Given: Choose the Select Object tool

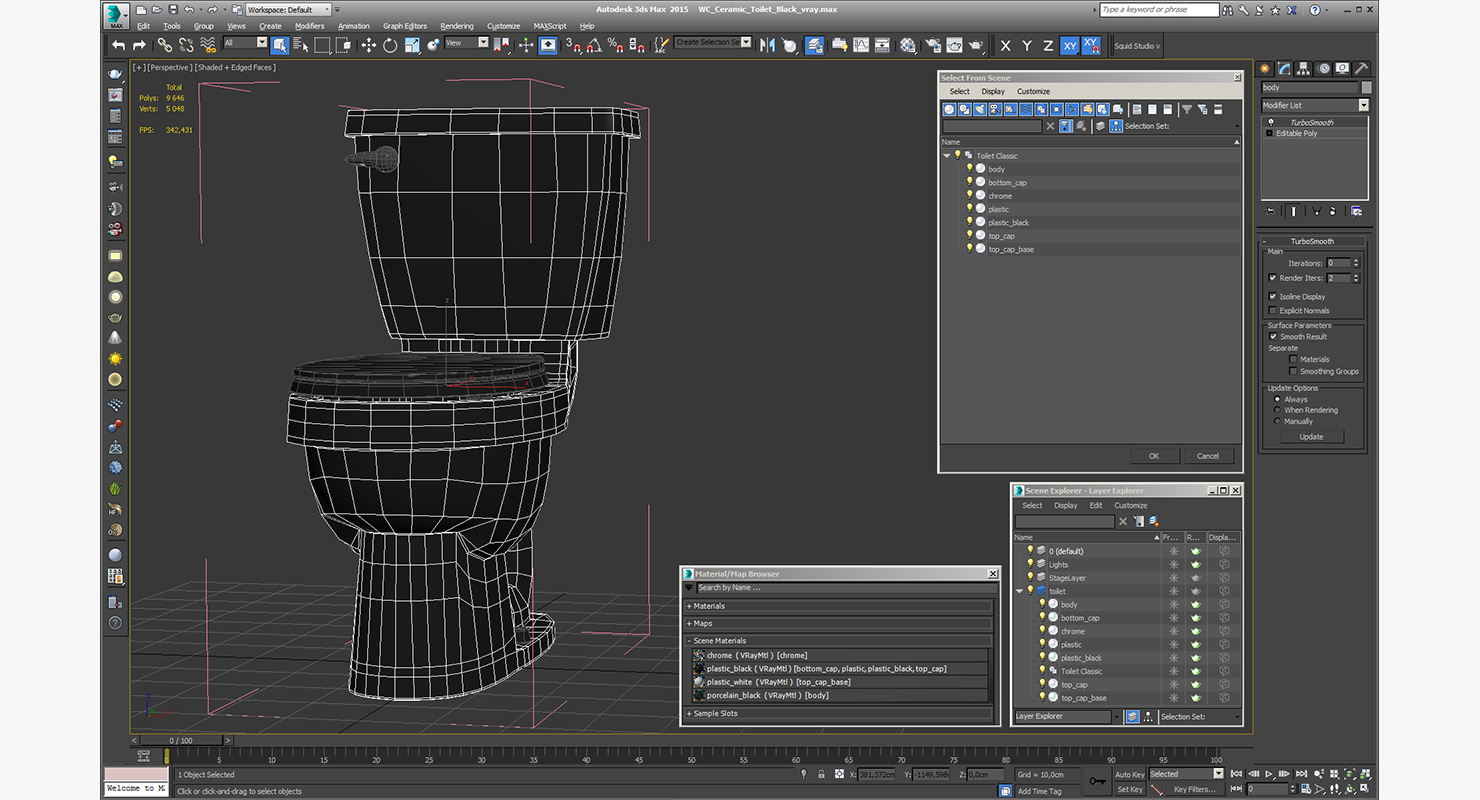Looking at the screenshot, I should pyautogui.click(x=280, y=45).
